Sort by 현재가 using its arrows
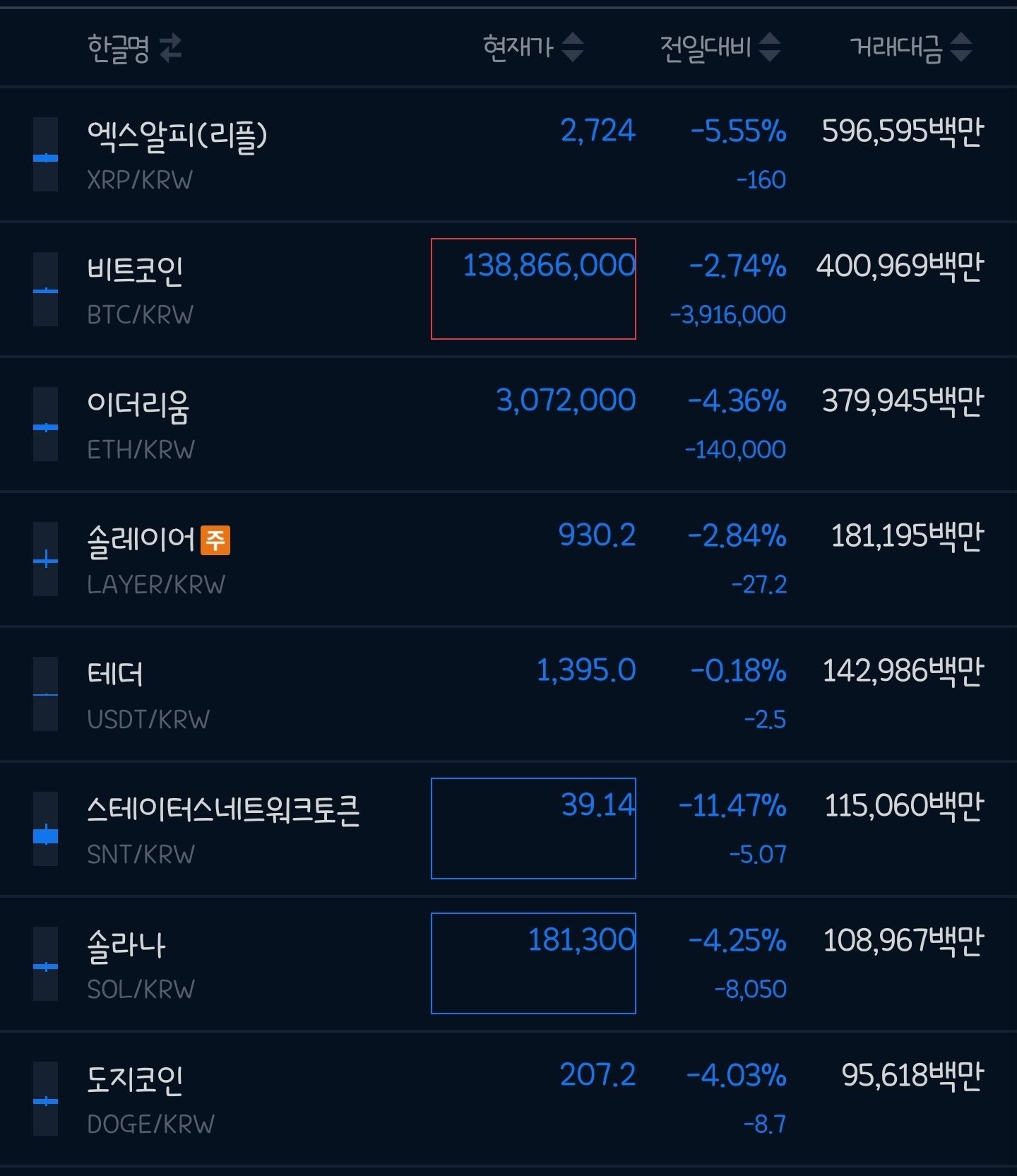Screen dimensions: 1017x1176 coord(573,47)
